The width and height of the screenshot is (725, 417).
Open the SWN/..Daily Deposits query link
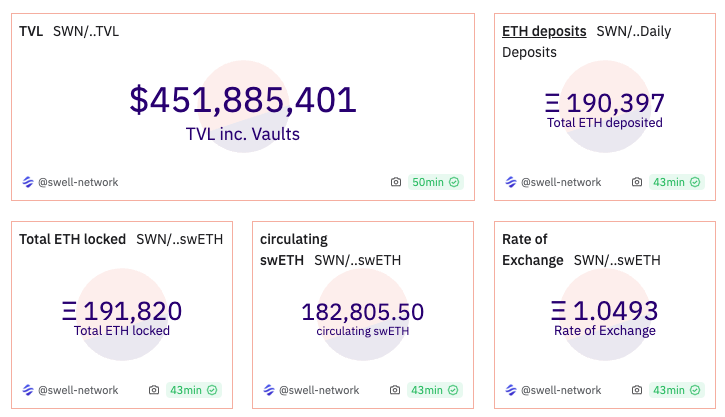[633, 31]
